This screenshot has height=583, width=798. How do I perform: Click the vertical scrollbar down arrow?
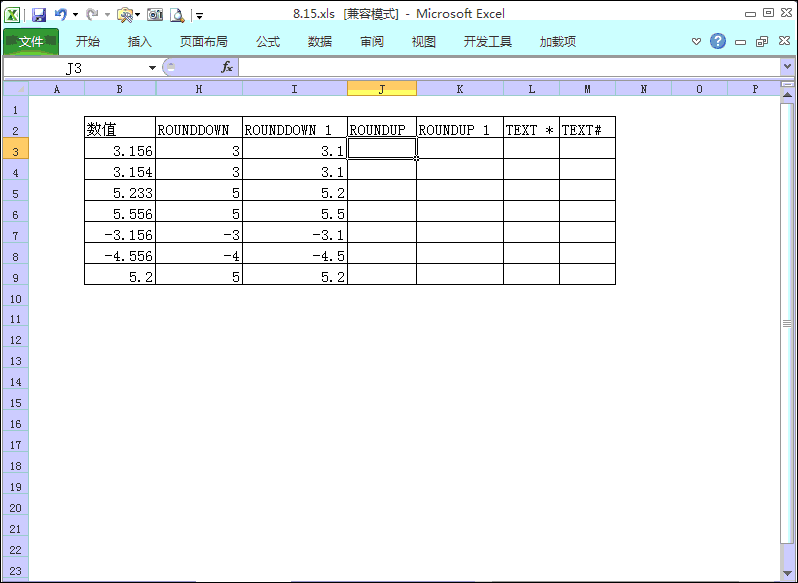coord(787,573)
